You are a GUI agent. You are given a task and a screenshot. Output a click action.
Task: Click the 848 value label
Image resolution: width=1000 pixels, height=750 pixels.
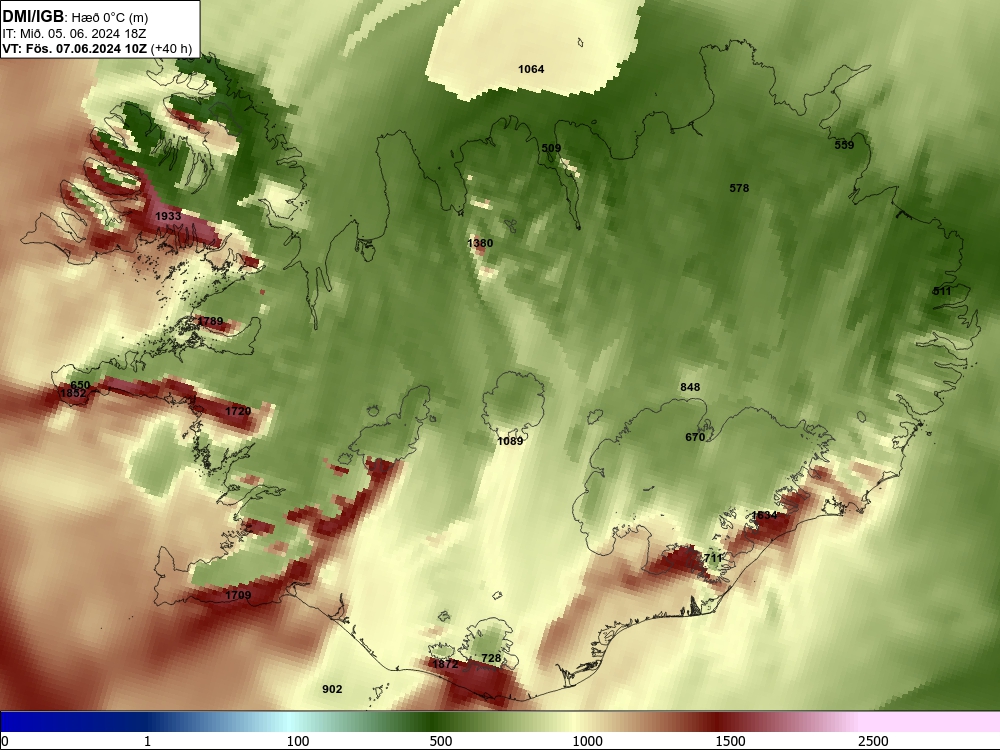690,386
